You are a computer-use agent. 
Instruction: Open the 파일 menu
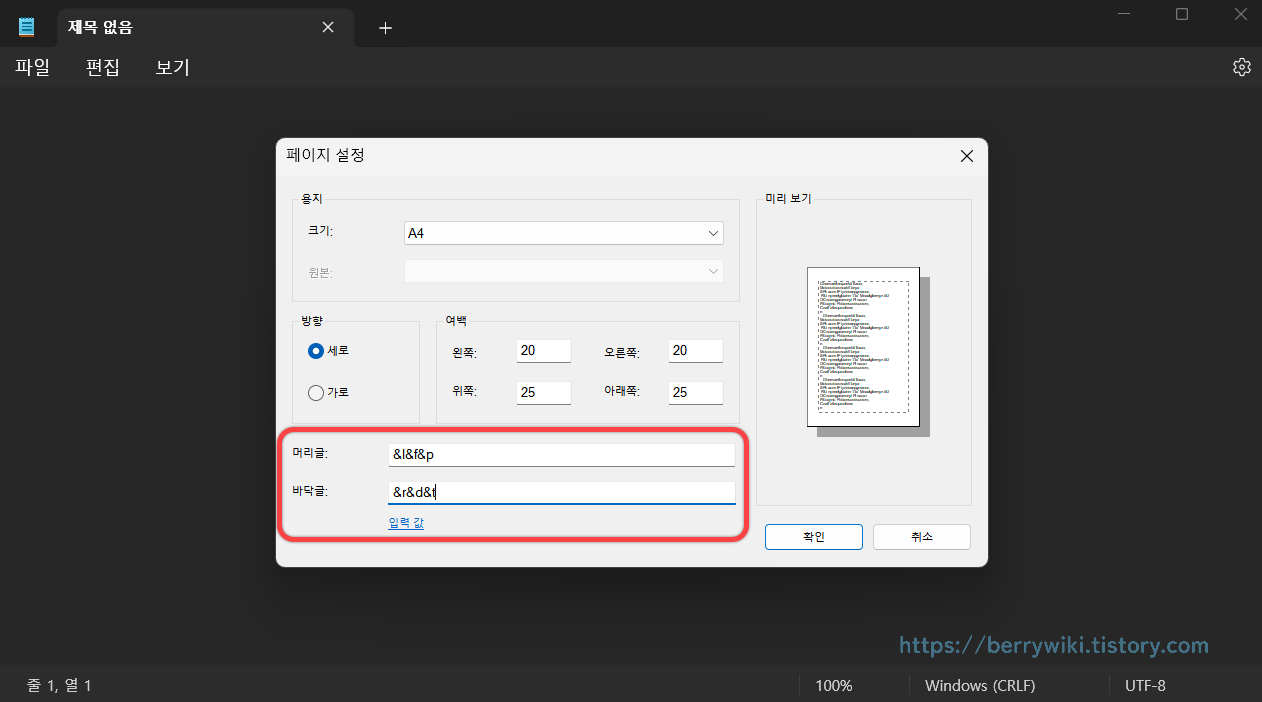(32, 66)
